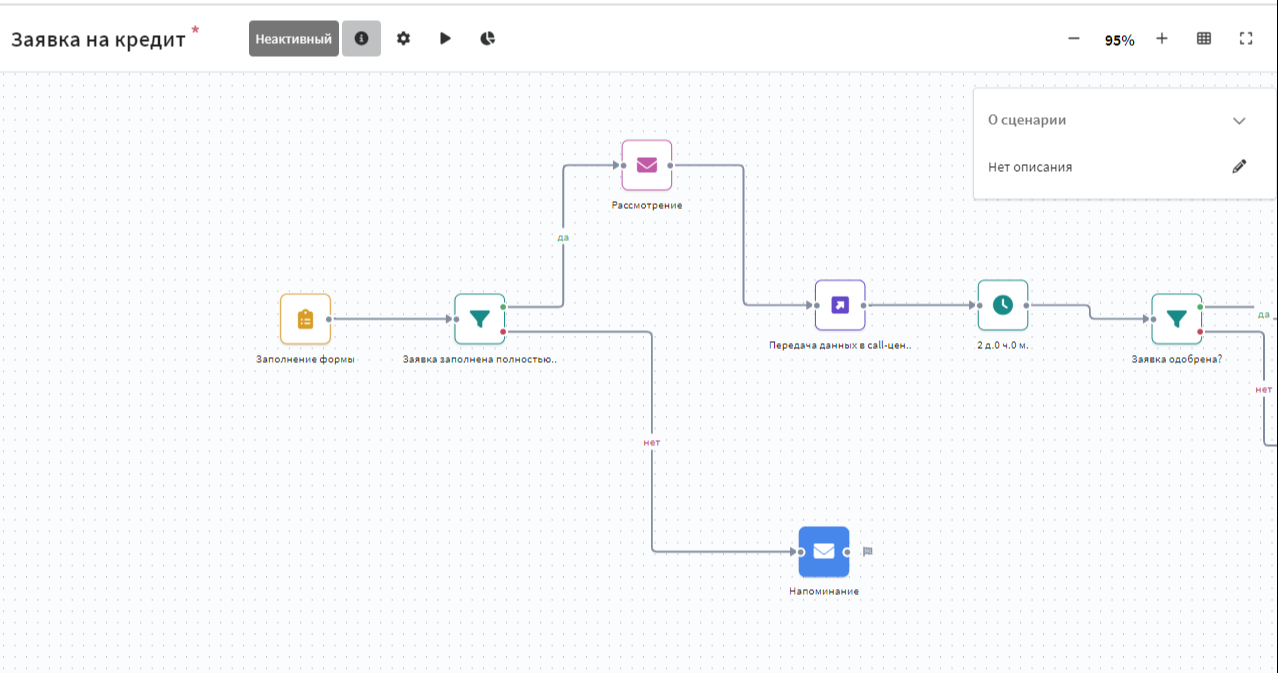Toggle the grid display icon
This screenshot has width=1278, height=673.
1204,39
